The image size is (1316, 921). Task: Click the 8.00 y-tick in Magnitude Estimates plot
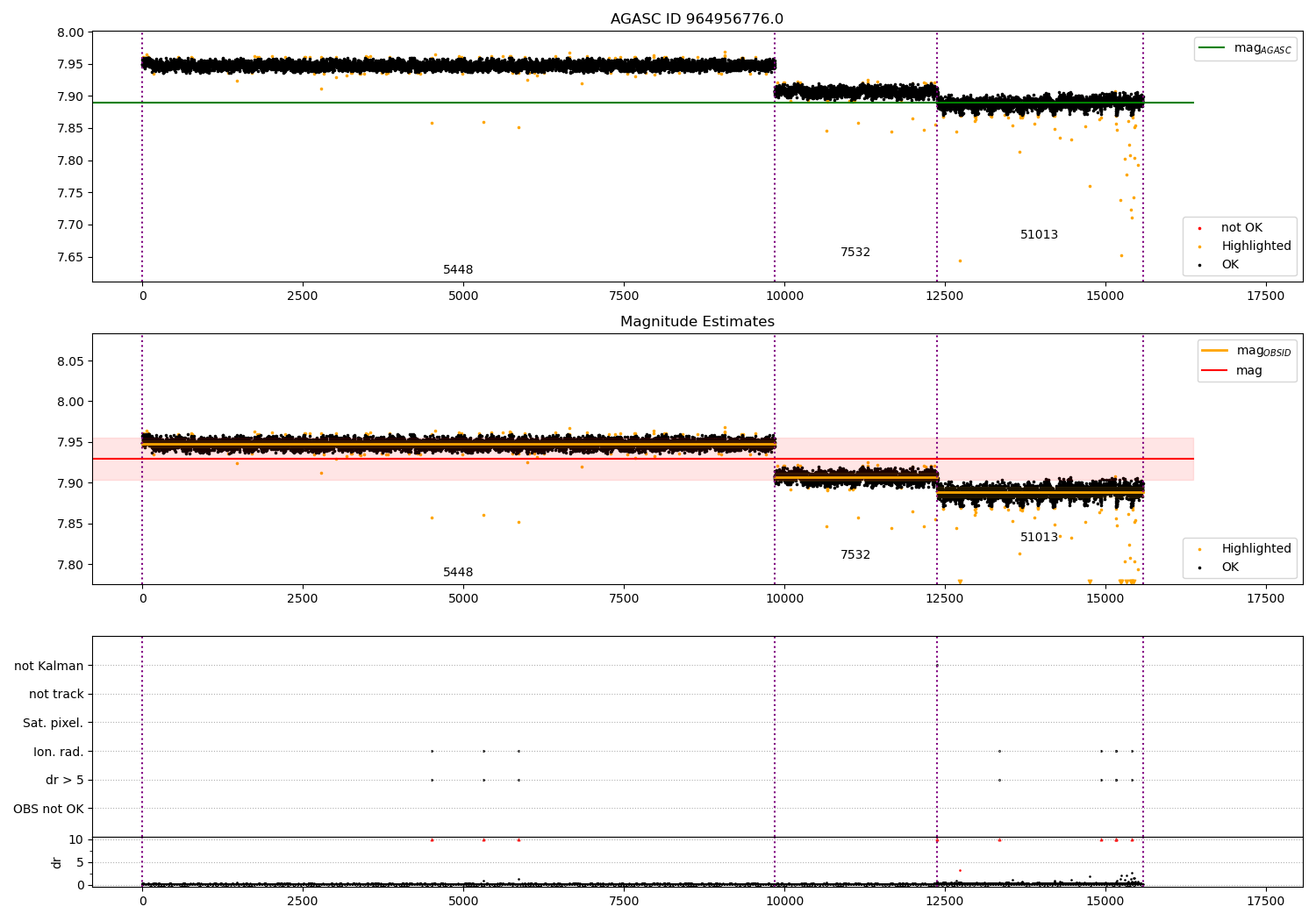(70, 402)
